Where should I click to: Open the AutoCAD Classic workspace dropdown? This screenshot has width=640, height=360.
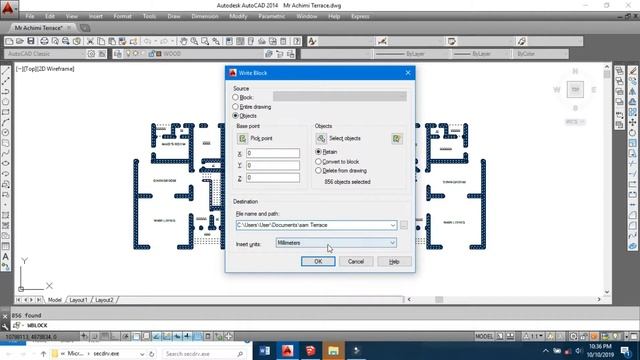tap(44, 54)
